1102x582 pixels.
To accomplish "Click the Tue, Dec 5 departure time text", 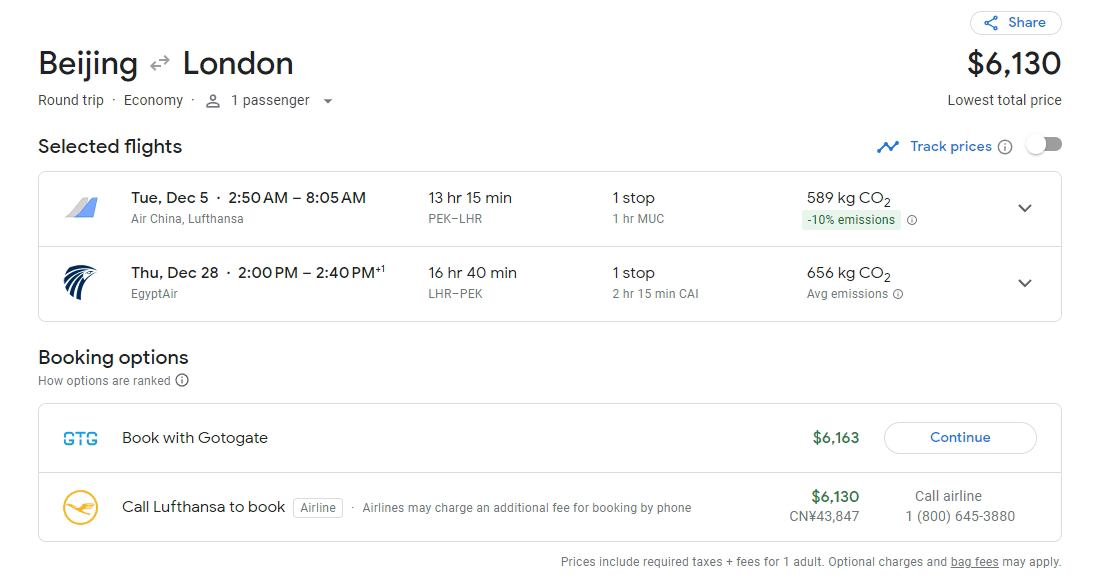I will click(x=248, y=198).
